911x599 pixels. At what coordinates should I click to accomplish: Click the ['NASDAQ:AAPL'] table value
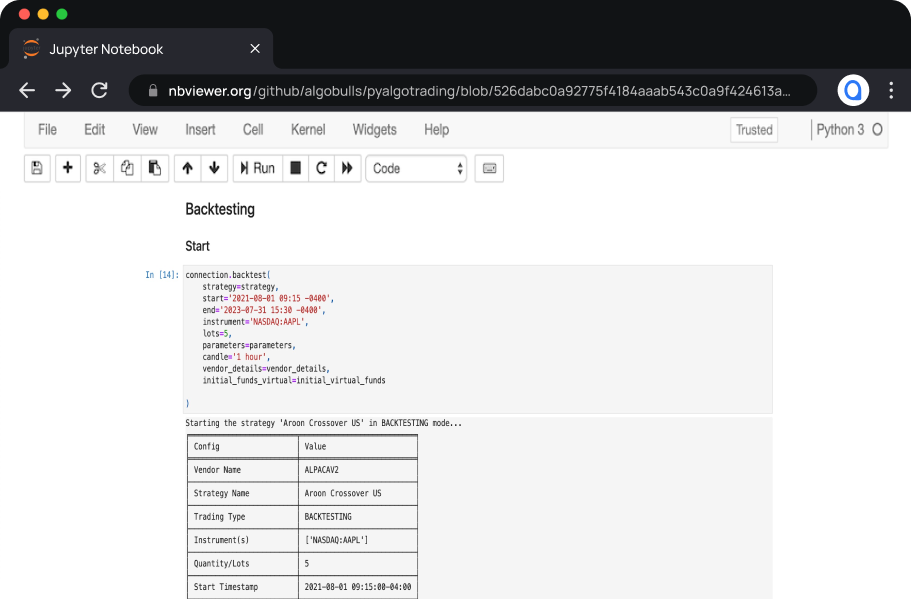coord(358,540)
